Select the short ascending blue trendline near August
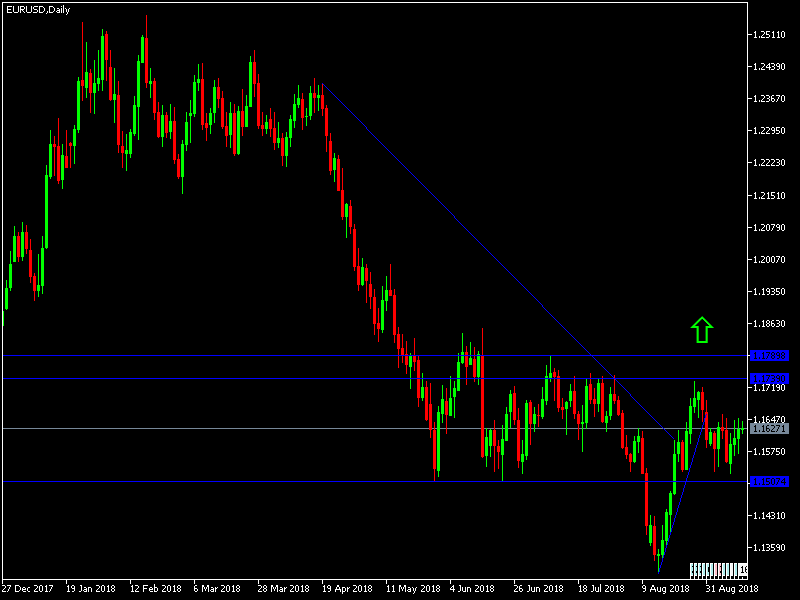The height and width of the screenshot is (600, 800). (x=682, y=492)
